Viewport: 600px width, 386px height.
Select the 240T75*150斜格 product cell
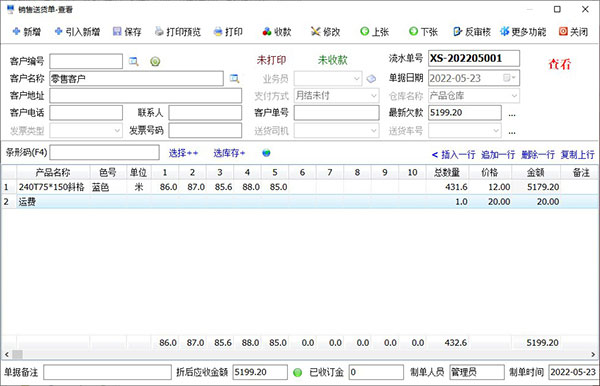point(53,187)
